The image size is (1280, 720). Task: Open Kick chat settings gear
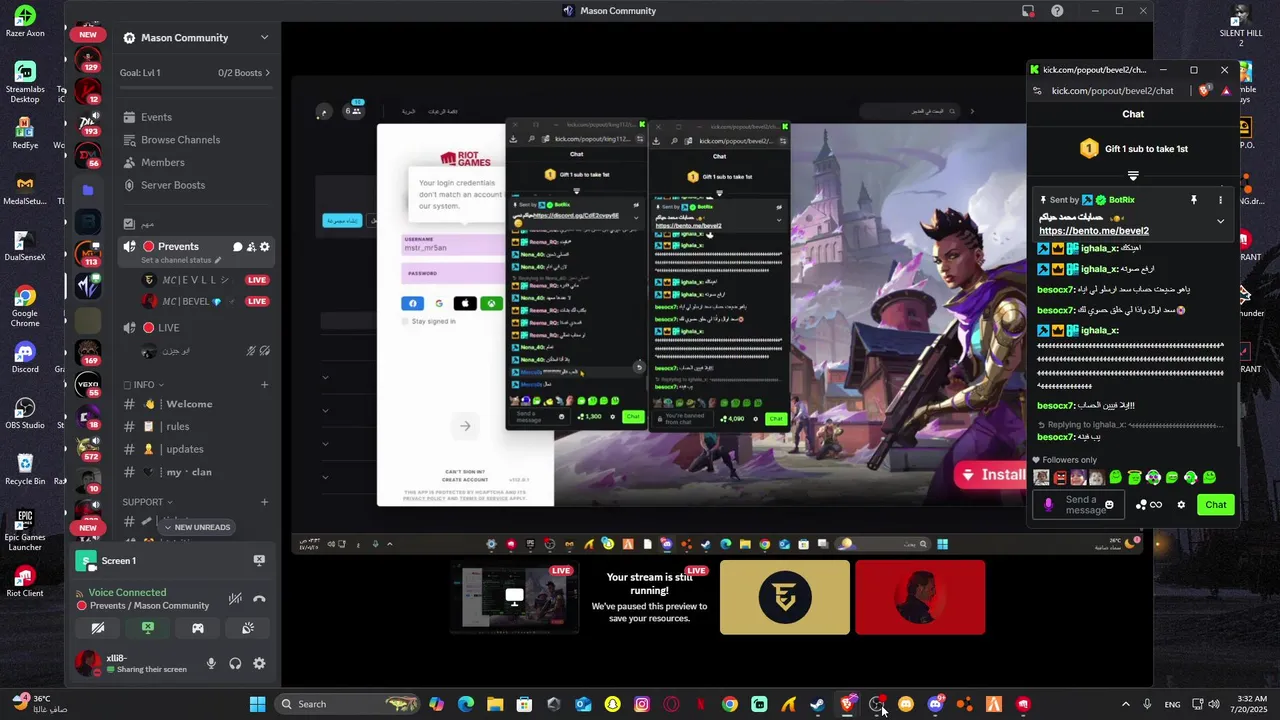(x=1181, y=505)
